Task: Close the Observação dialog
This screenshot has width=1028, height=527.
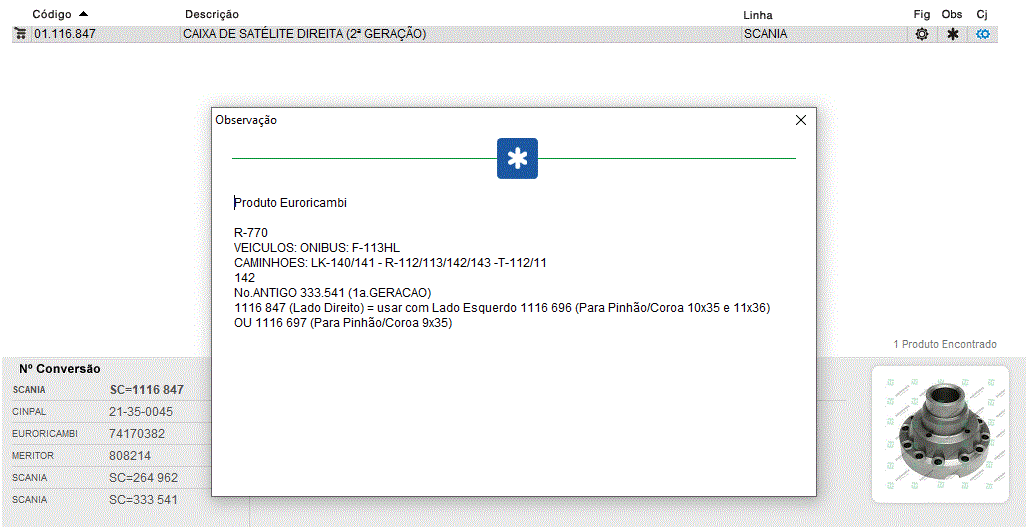Action: (x=800, y=120)
